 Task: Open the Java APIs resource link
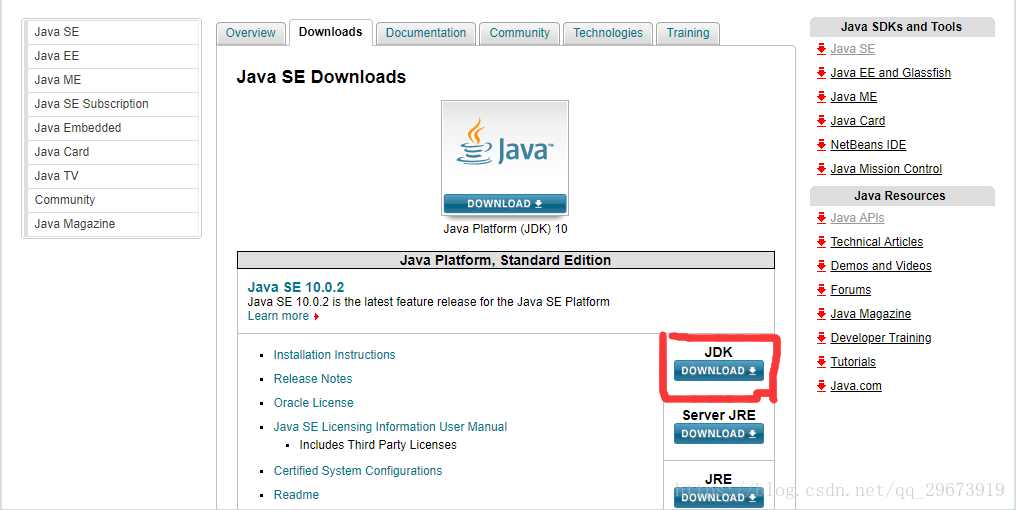(857, 218)
